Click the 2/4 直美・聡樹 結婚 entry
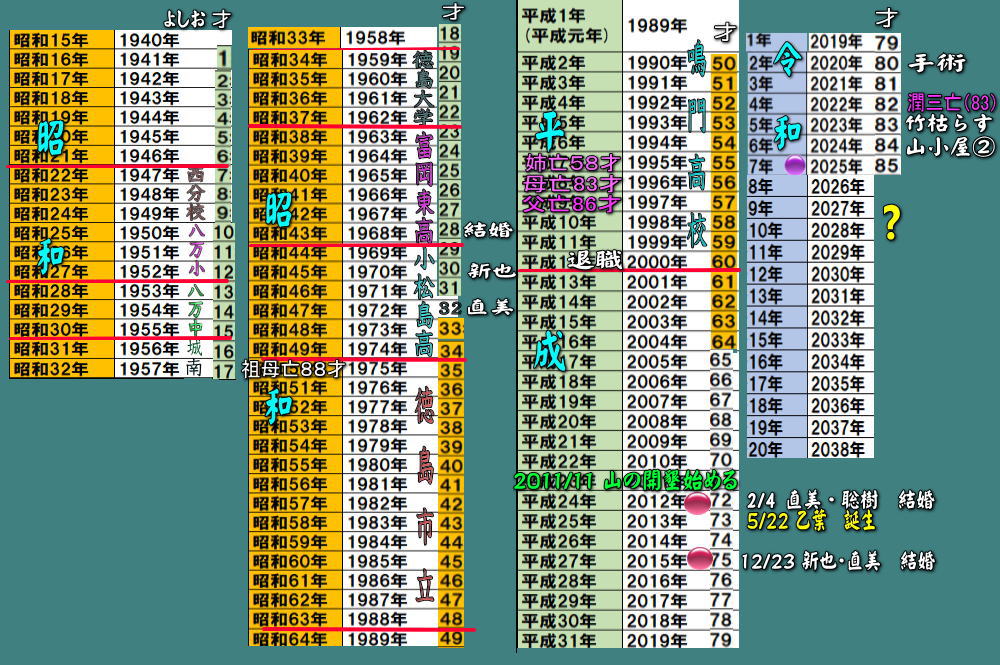Viewport: 1000px width, 665px height. (838, 500)
